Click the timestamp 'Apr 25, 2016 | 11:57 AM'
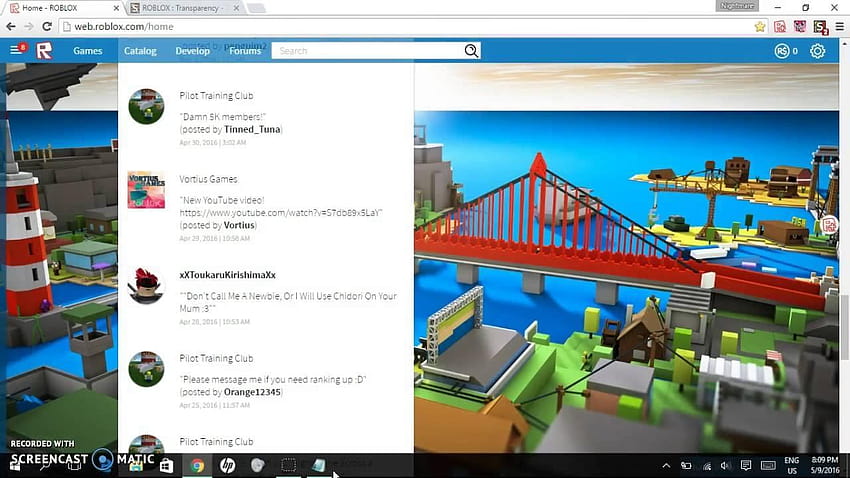The image size is (850, 478). (x=215, y=405)
